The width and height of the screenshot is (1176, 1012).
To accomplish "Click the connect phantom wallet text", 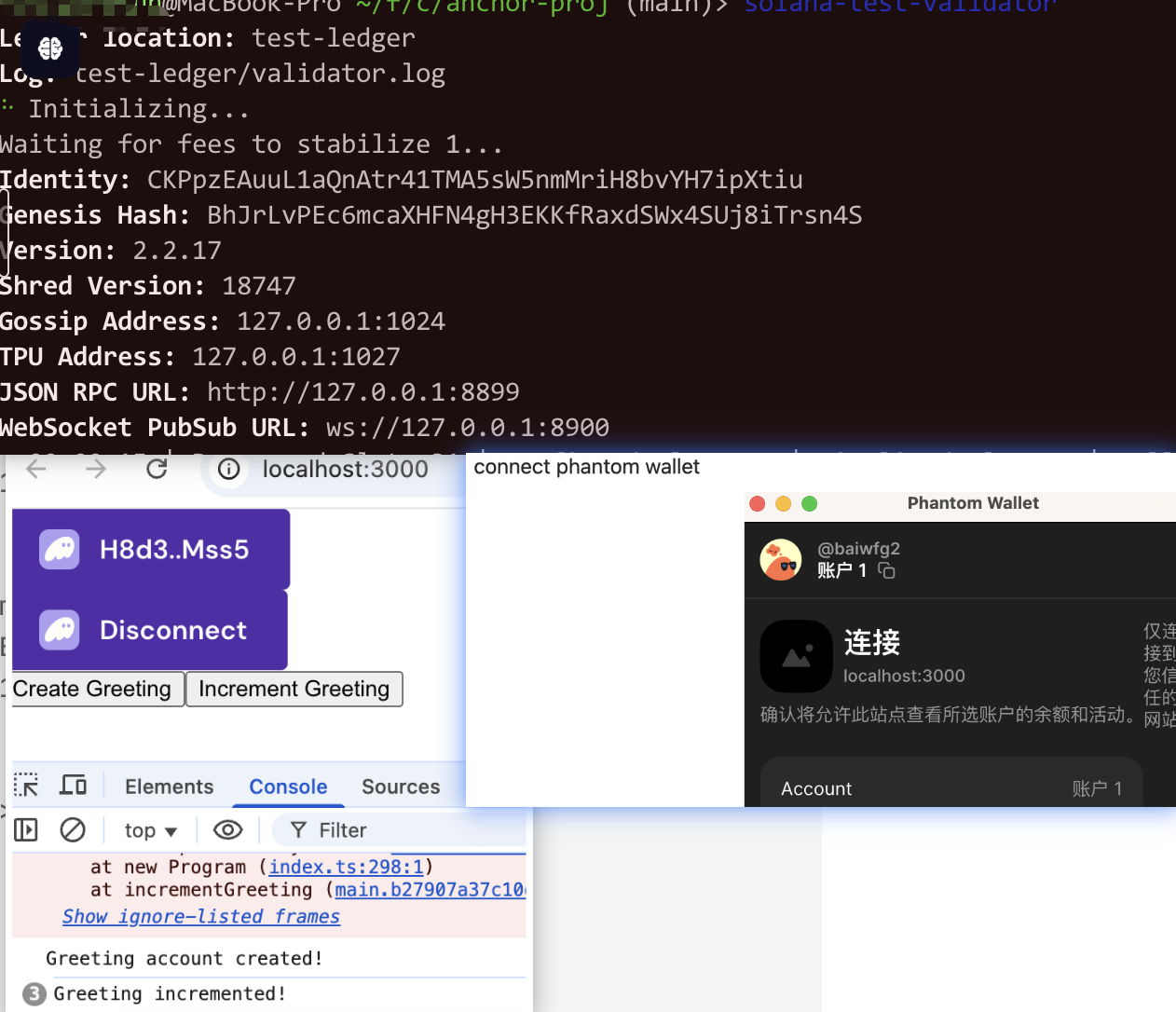I will (x=586, y=467).
